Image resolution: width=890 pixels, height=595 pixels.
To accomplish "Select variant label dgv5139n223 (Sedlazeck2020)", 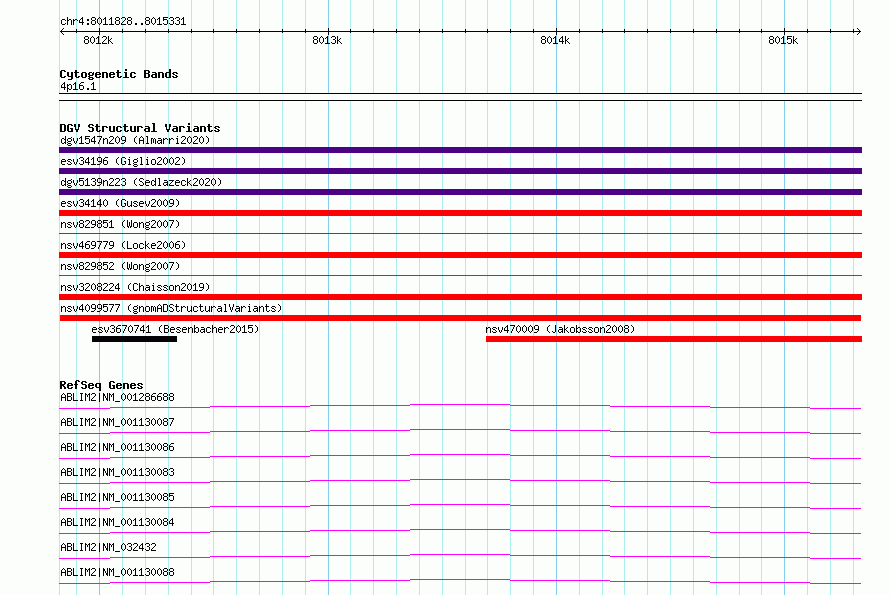I will click(x=141, y=182).
